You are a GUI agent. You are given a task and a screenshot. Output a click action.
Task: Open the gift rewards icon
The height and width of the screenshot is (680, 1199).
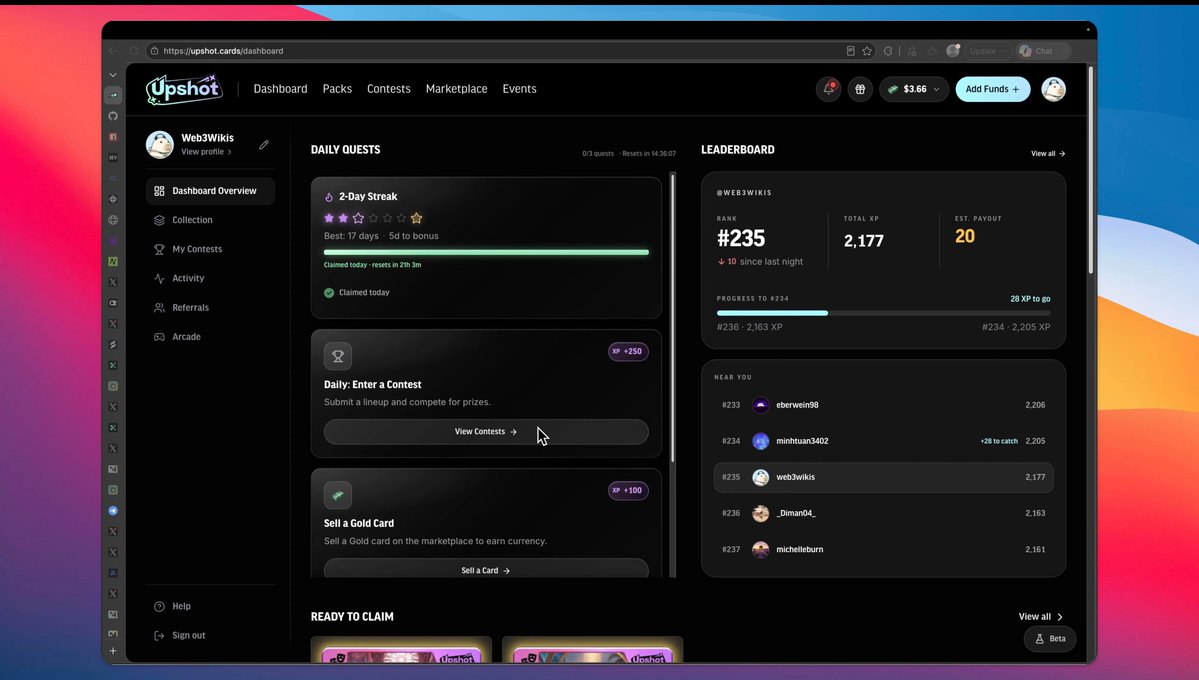point(860,89)
